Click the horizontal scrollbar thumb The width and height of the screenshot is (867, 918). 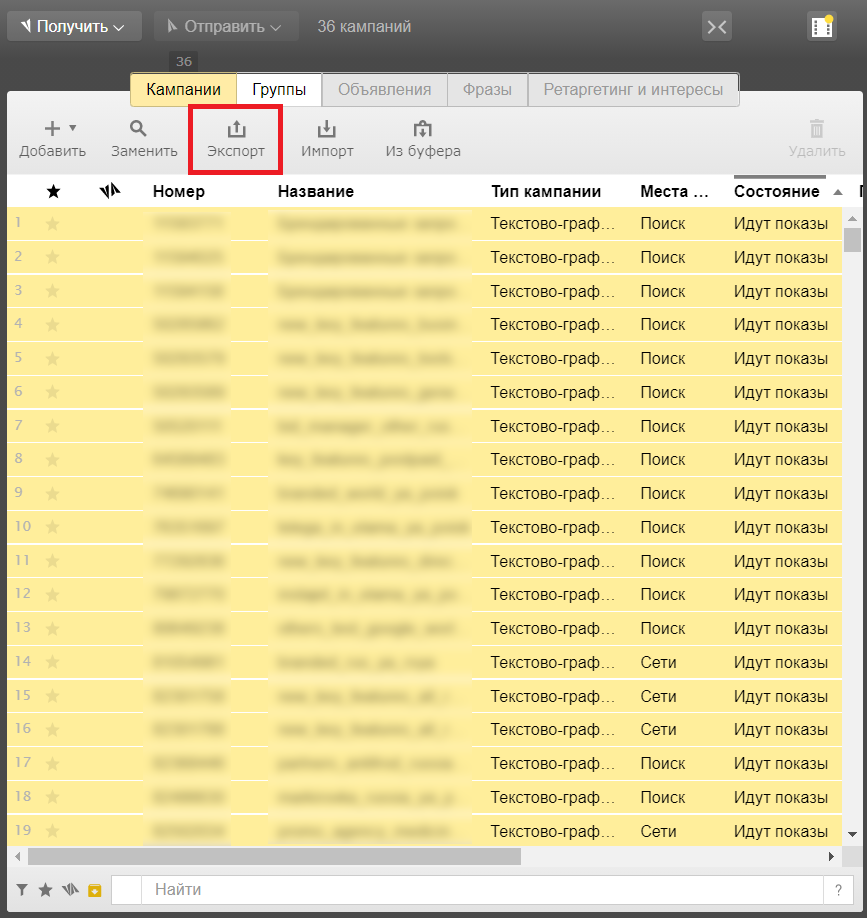274,857
